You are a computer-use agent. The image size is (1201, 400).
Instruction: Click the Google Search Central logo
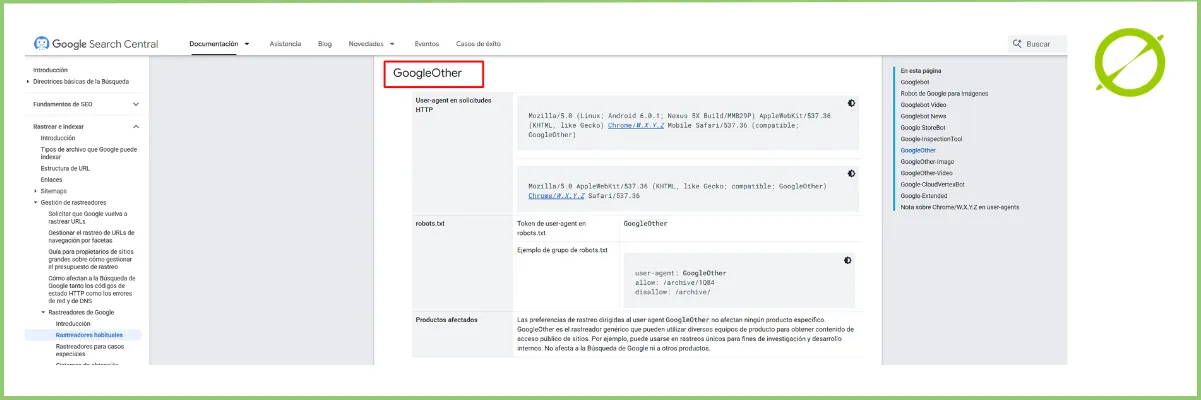[96, 44]
